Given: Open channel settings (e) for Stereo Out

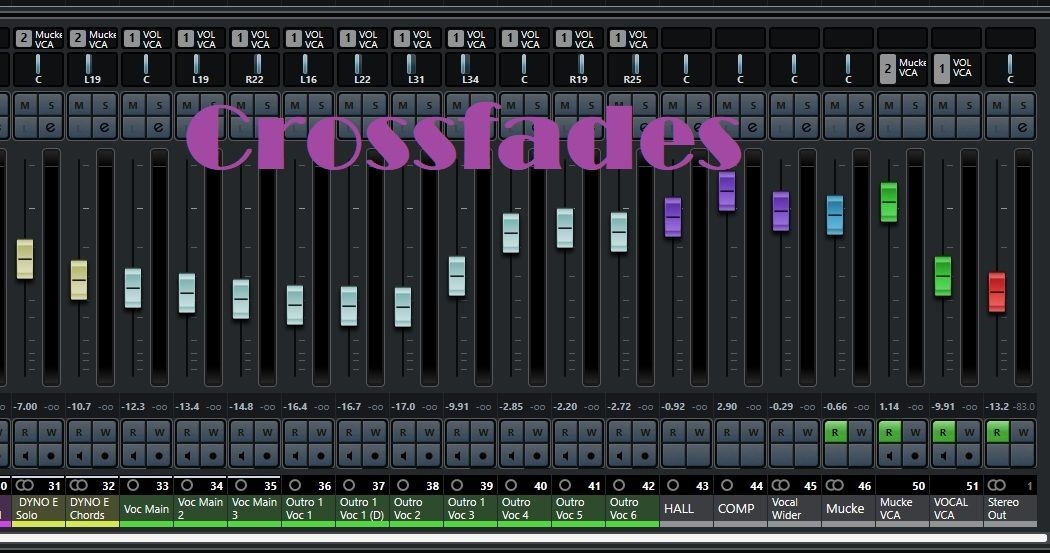Looking at the screenshot, I should [1022, 127].
